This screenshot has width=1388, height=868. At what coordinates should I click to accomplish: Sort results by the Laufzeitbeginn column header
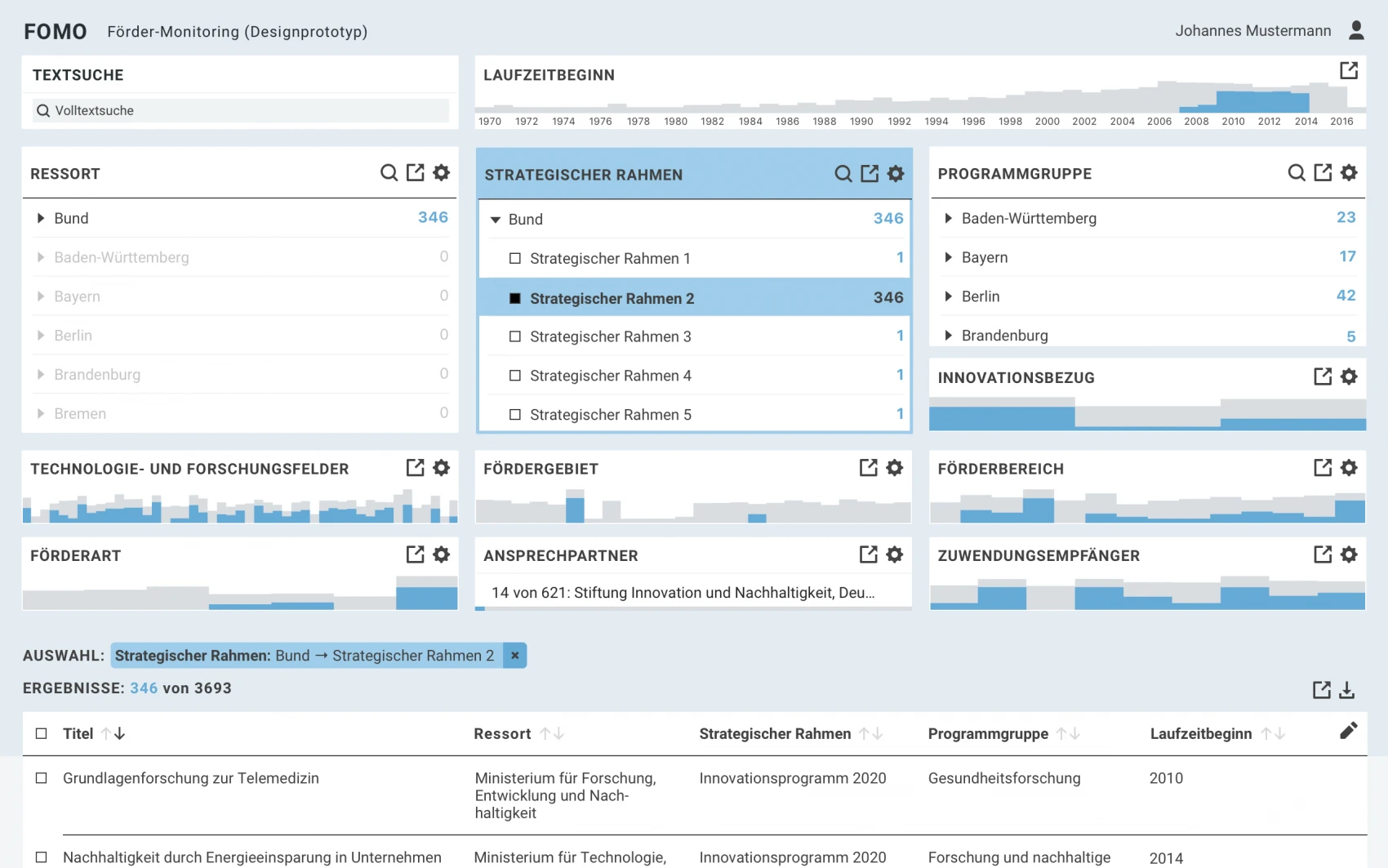[1200, 734]
